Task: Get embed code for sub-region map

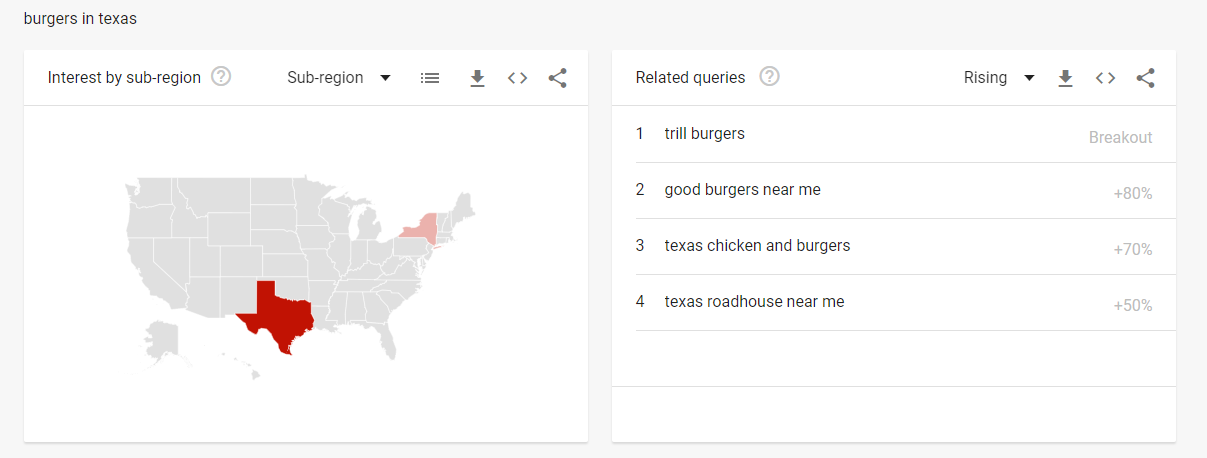Action: [x=517, y=78]
